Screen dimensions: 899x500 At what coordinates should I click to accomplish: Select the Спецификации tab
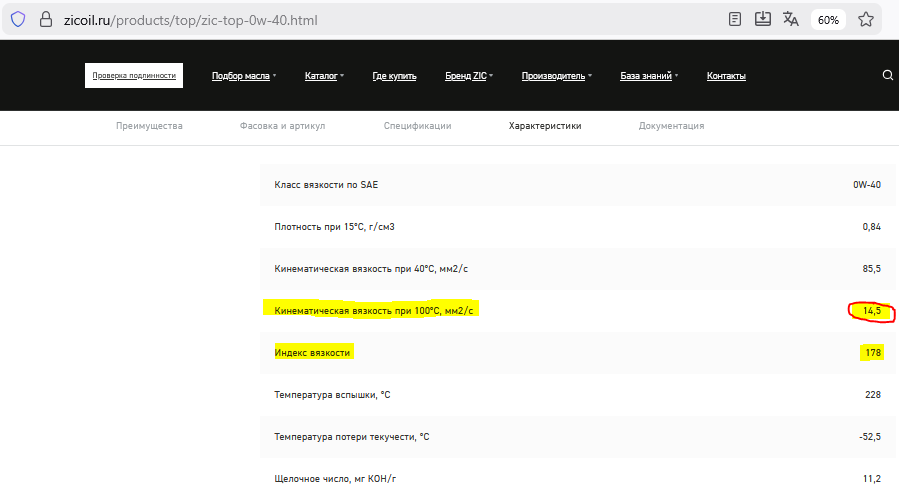[x=417, y=126]
